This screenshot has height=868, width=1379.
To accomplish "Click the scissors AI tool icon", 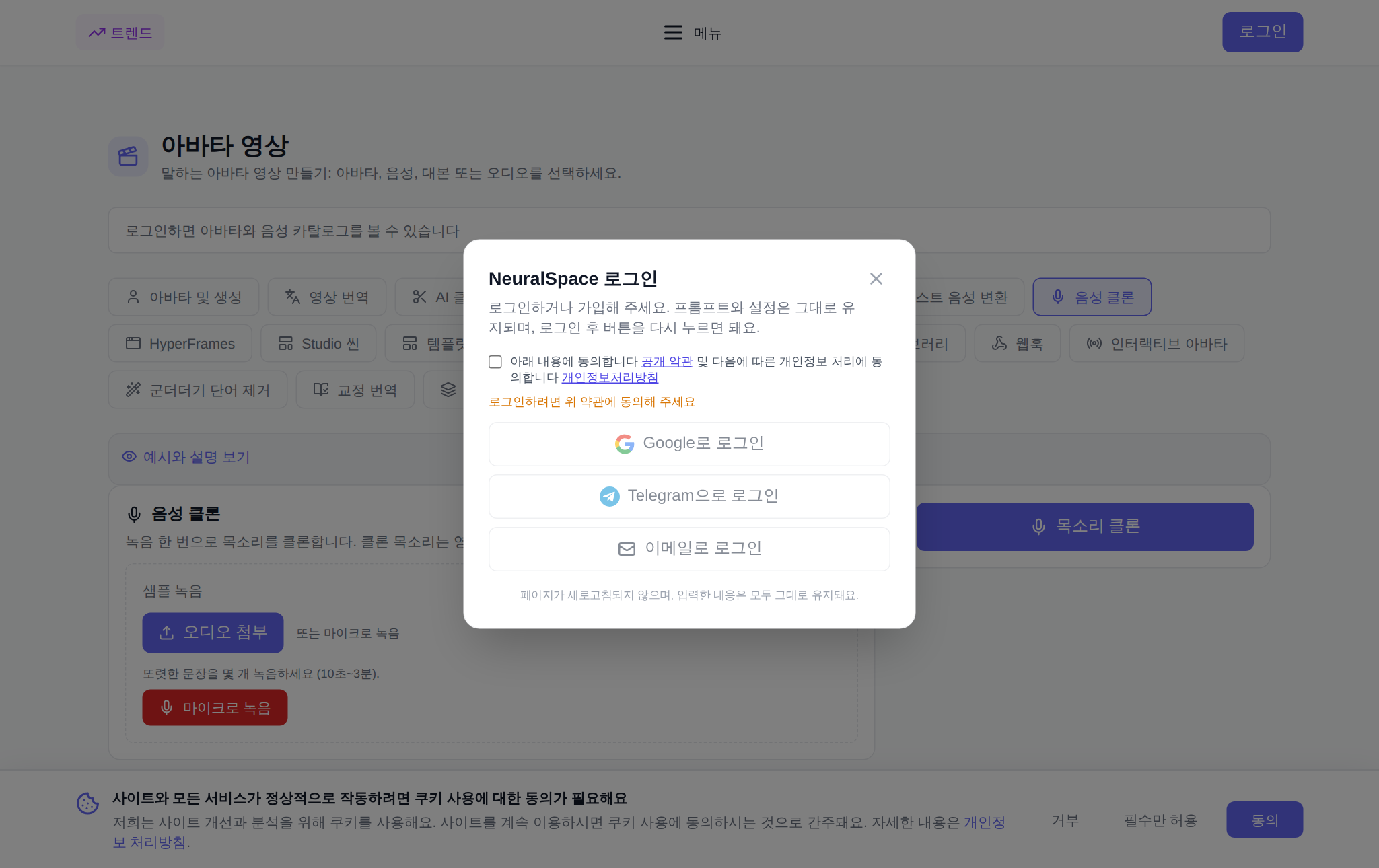I will 420,297.
